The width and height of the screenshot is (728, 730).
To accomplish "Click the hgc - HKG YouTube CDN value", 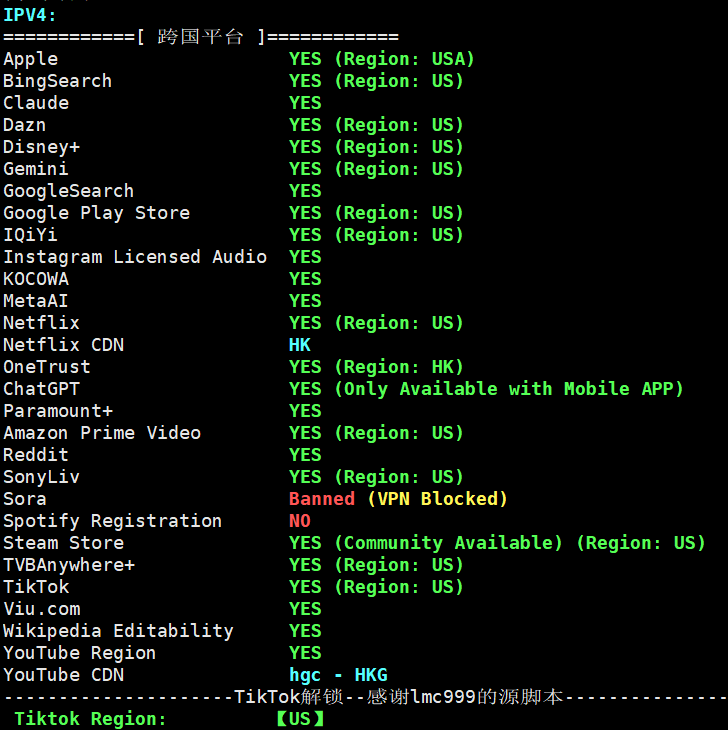I will (338, 675).
